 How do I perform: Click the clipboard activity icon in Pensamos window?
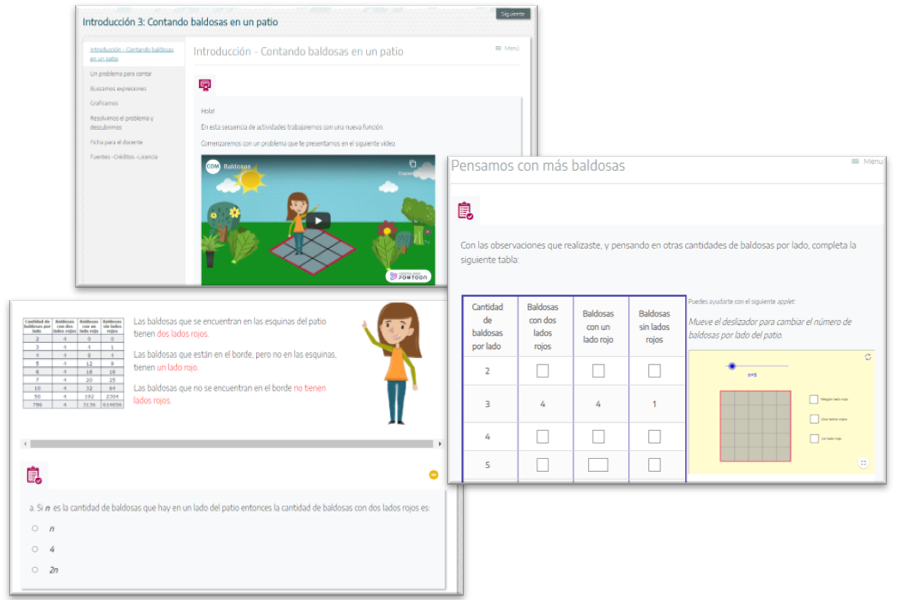(465, 211)
